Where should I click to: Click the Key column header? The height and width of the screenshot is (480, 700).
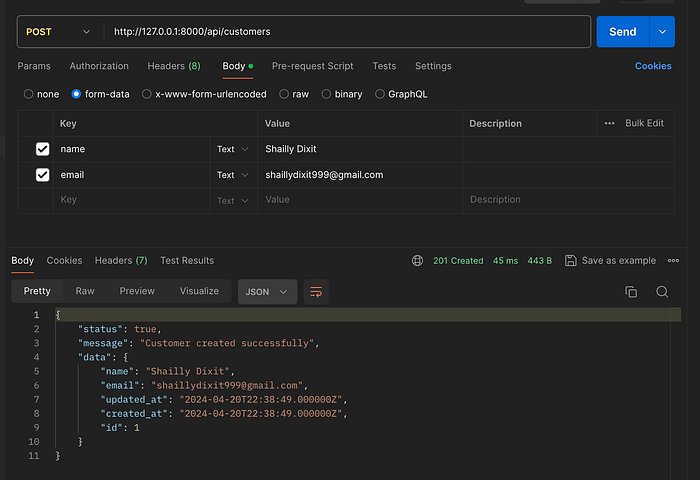tap(68, 124)
